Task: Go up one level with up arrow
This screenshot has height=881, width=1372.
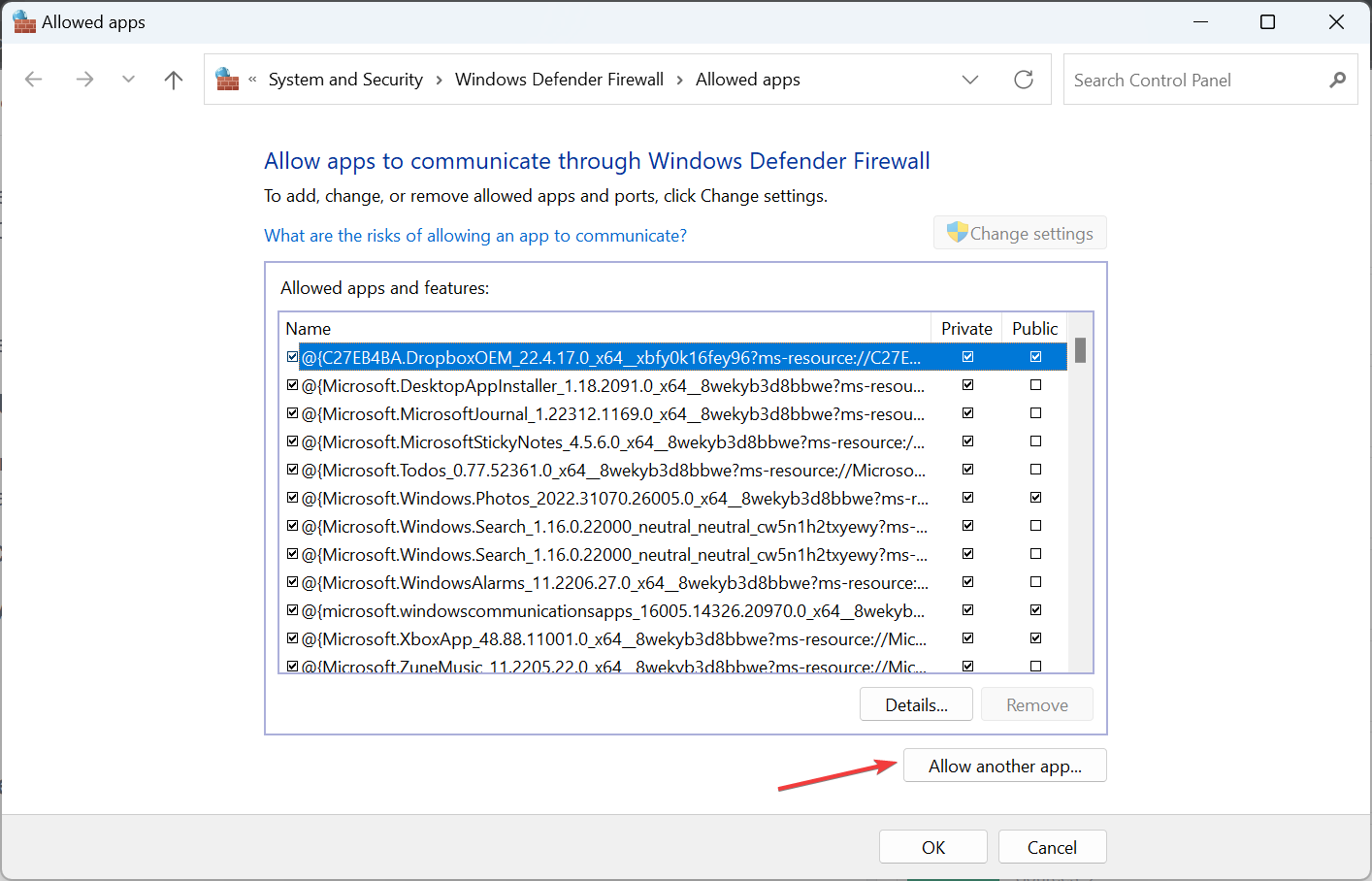Action: click(174, 80)
